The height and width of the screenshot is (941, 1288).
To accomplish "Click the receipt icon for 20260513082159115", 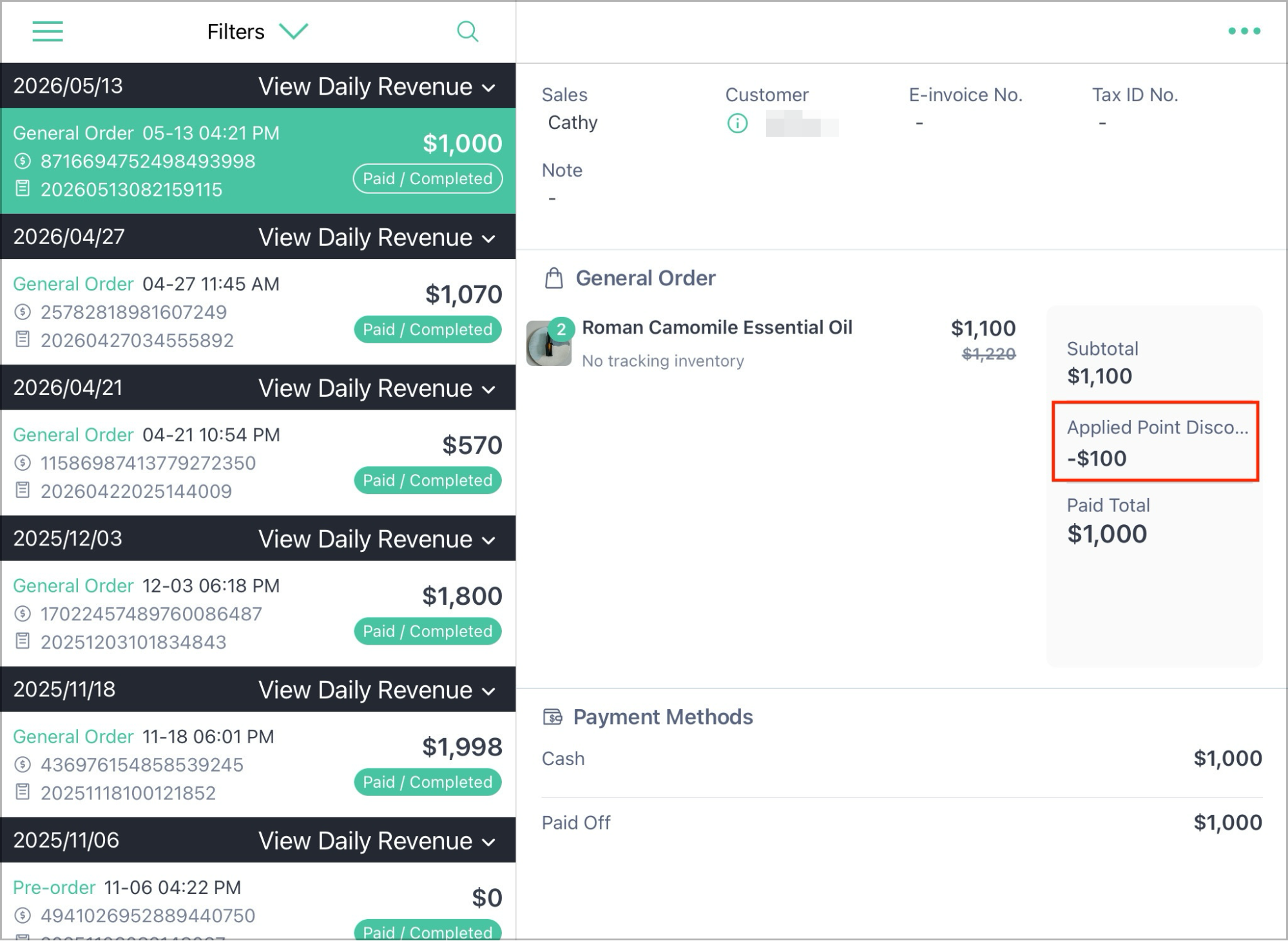I will pos(23,189).
